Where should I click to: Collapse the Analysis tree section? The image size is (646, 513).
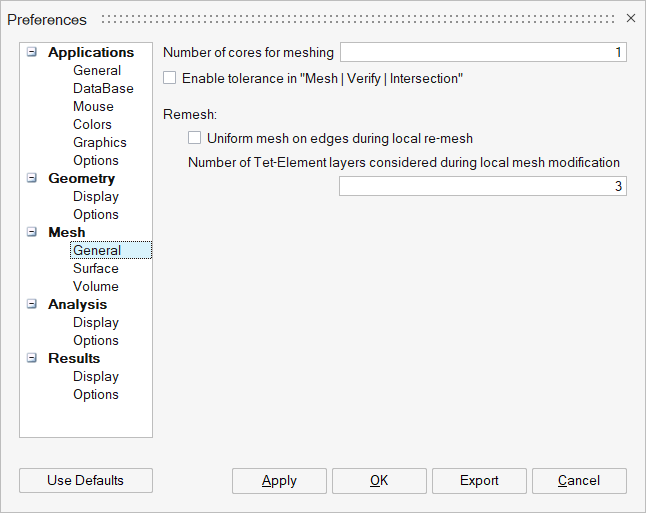tap(32, 304)
